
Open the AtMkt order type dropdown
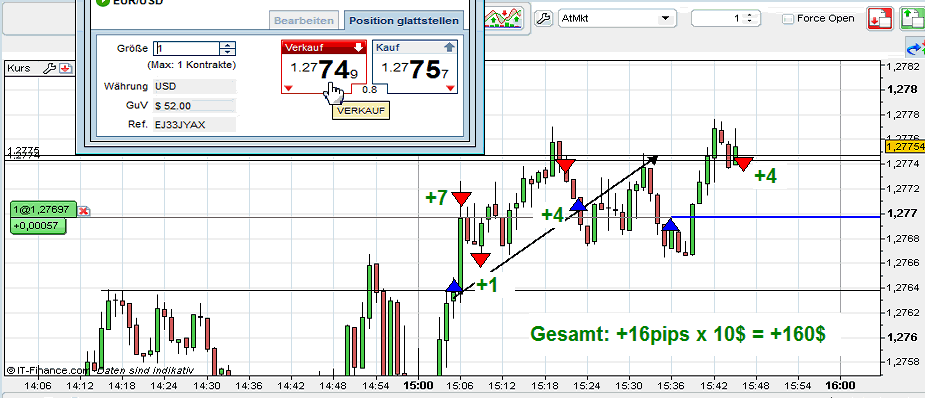(616, 18)
